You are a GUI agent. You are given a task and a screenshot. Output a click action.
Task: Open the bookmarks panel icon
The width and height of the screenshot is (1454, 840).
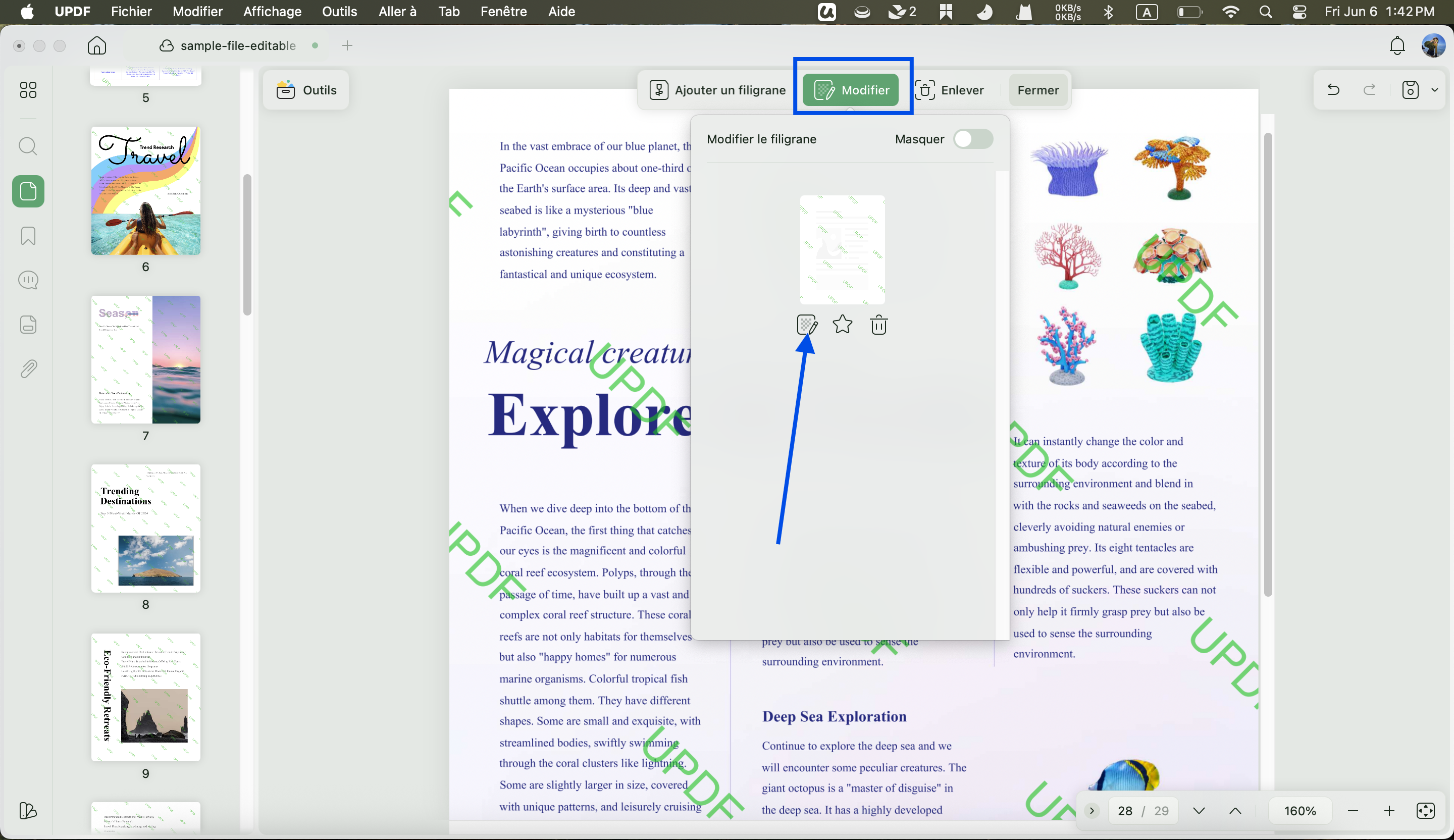coord(28,235)
